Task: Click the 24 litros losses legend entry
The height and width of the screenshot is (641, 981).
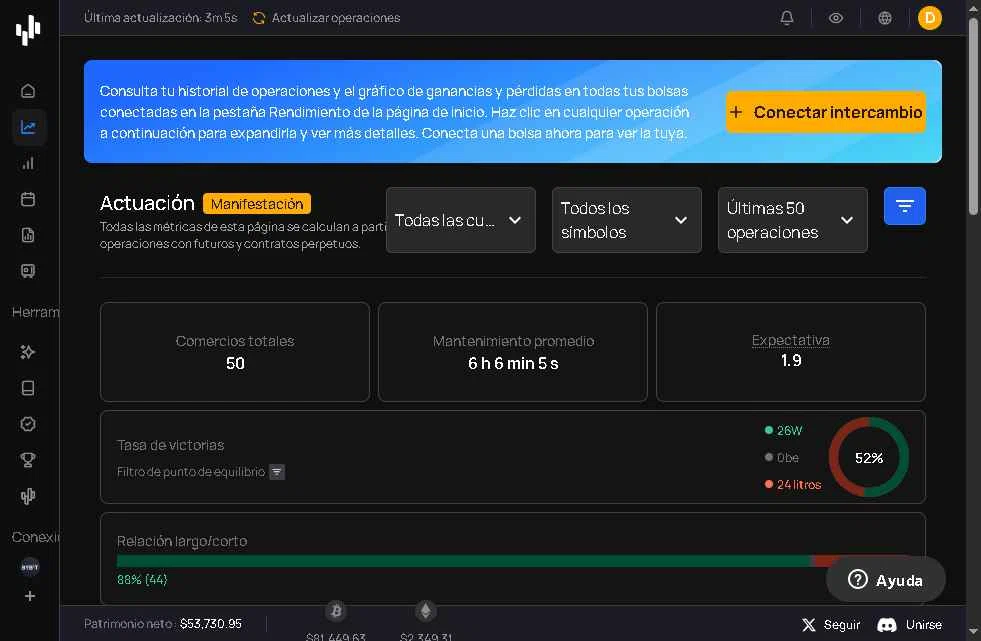Action: pos(793,485)
